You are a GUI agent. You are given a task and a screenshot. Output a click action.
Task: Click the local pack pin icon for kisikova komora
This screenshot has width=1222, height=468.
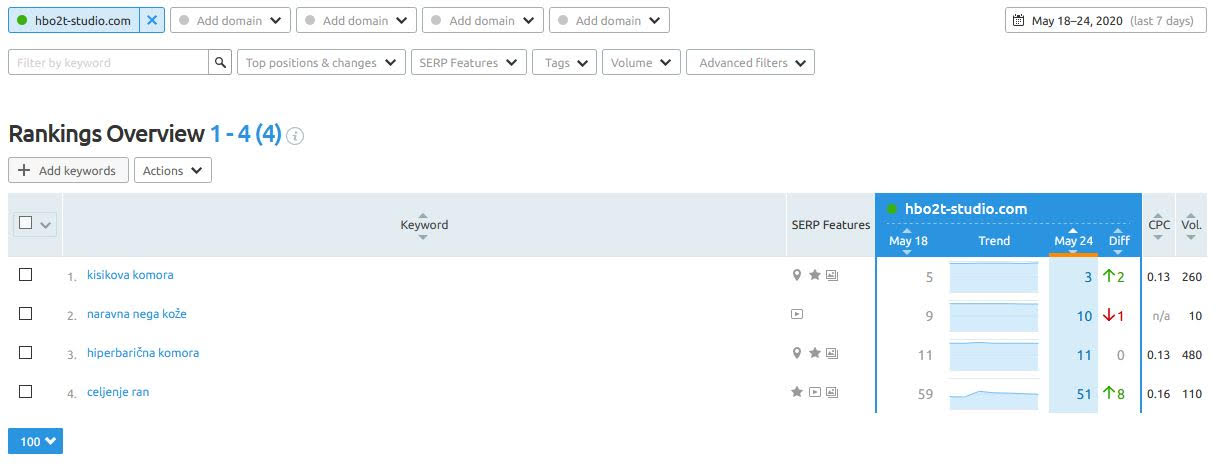(x=797, y=275)
